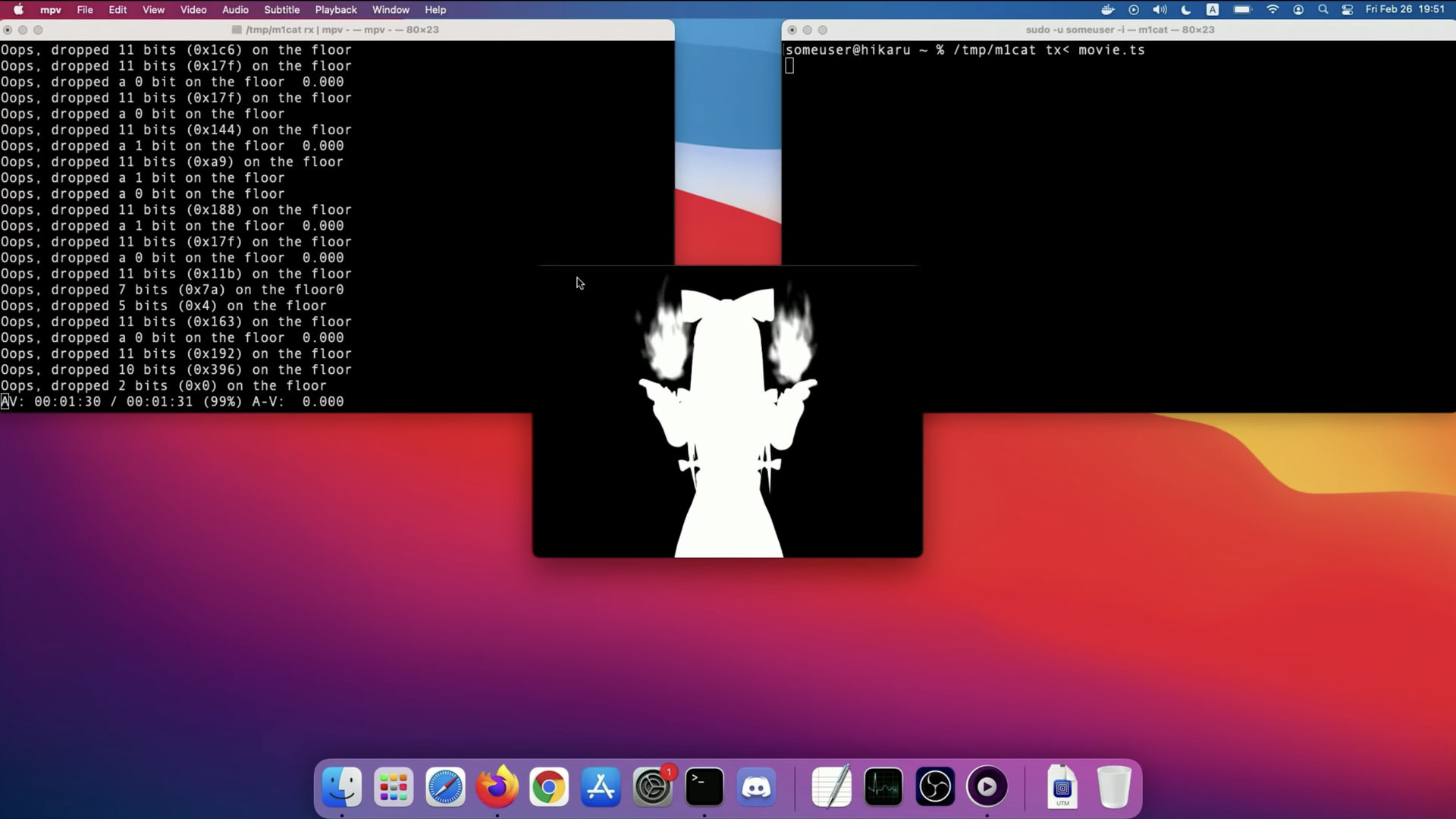Click the 'dropped 11 bits (0xa9)' line
Screen dimensions: 1456x819
pos(172,162)
